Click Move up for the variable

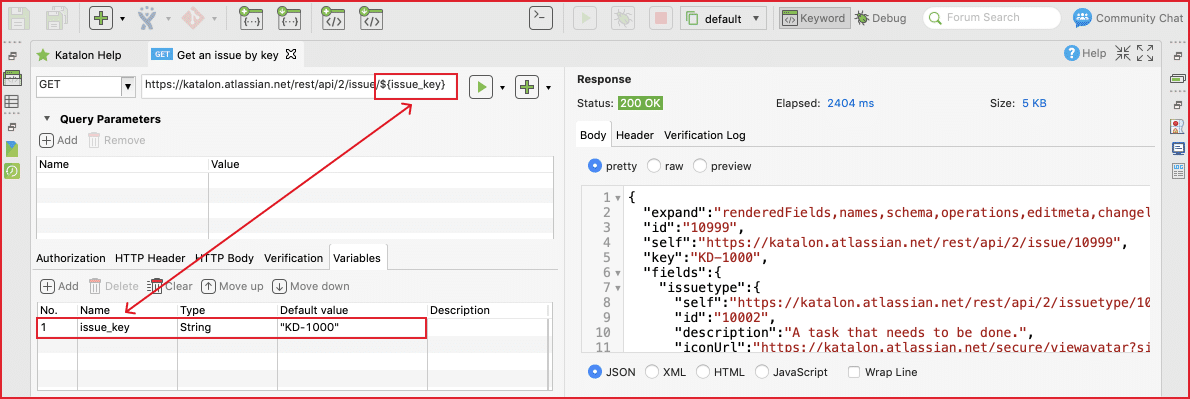pos(232,286)
